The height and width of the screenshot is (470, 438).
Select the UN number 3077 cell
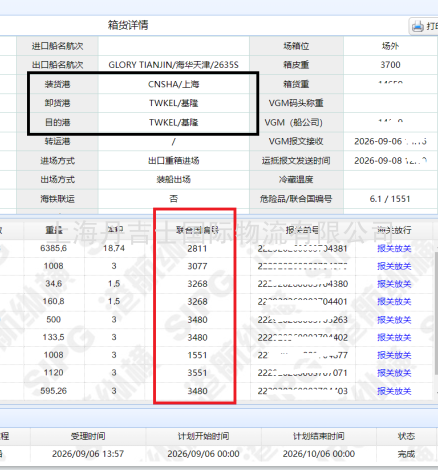[197, 266]
